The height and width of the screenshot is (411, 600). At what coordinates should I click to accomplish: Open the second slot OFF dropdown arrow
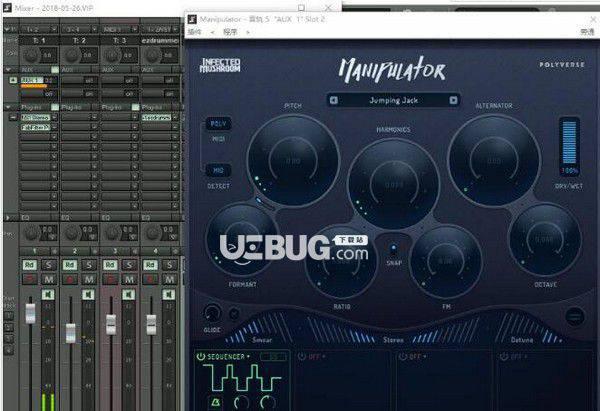coord(323,357)
